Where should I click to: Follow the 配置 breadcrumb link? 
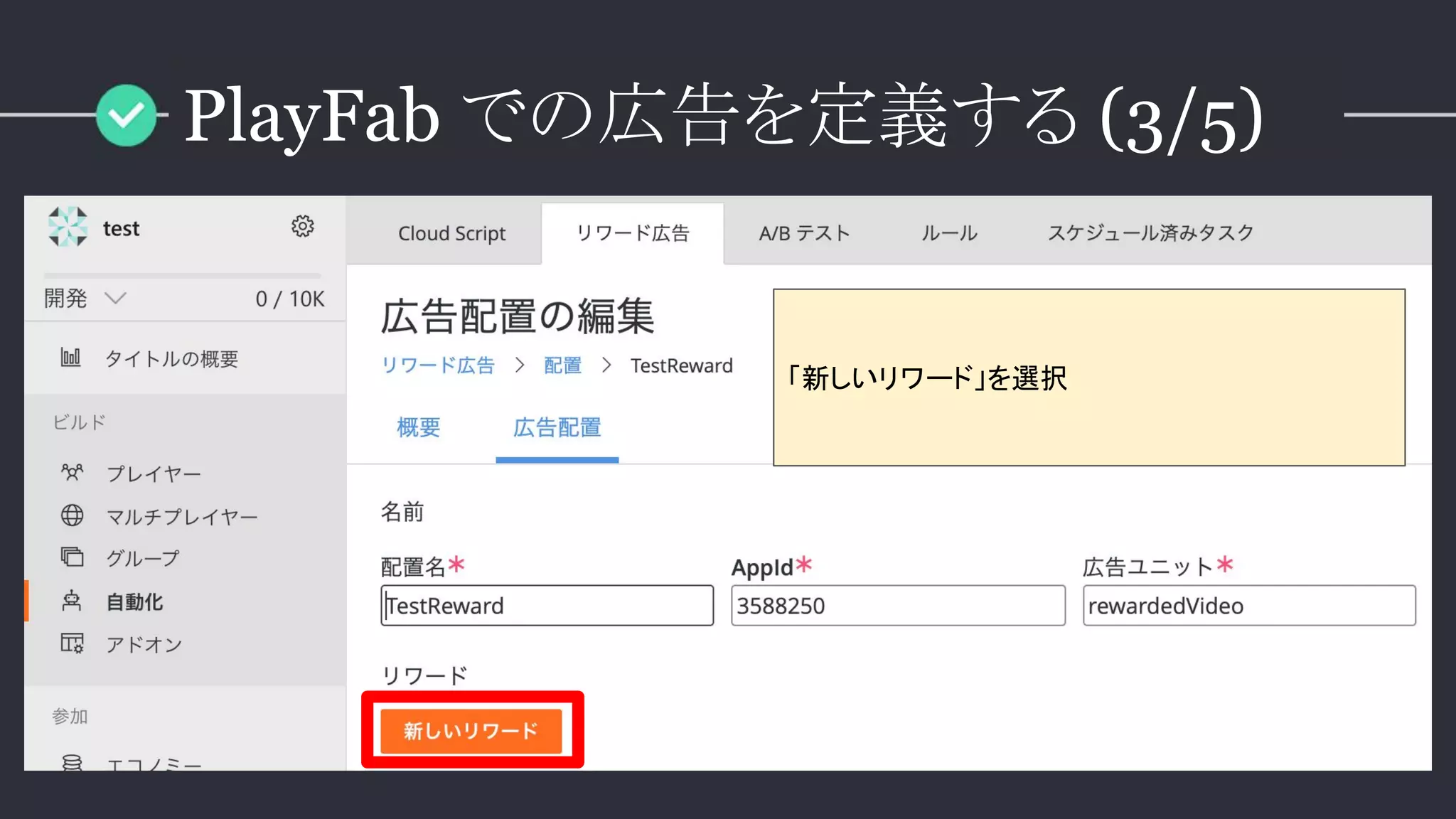click(x=562, y=365)
